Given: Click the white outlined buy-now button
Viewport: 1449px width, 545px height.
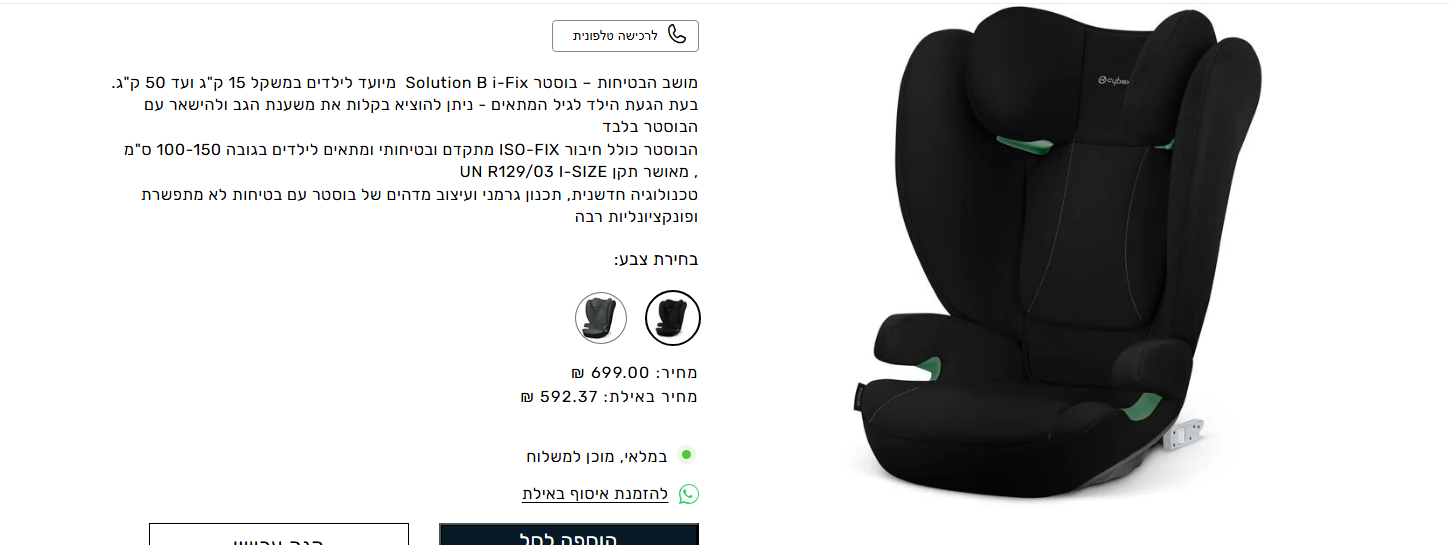Looking at the screenshot, I should coord(279,534).
